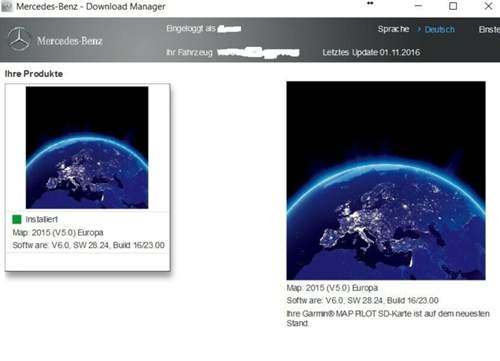Close the Download Manager window
This screenshot has height=361, width=500.
pos(488,6)
